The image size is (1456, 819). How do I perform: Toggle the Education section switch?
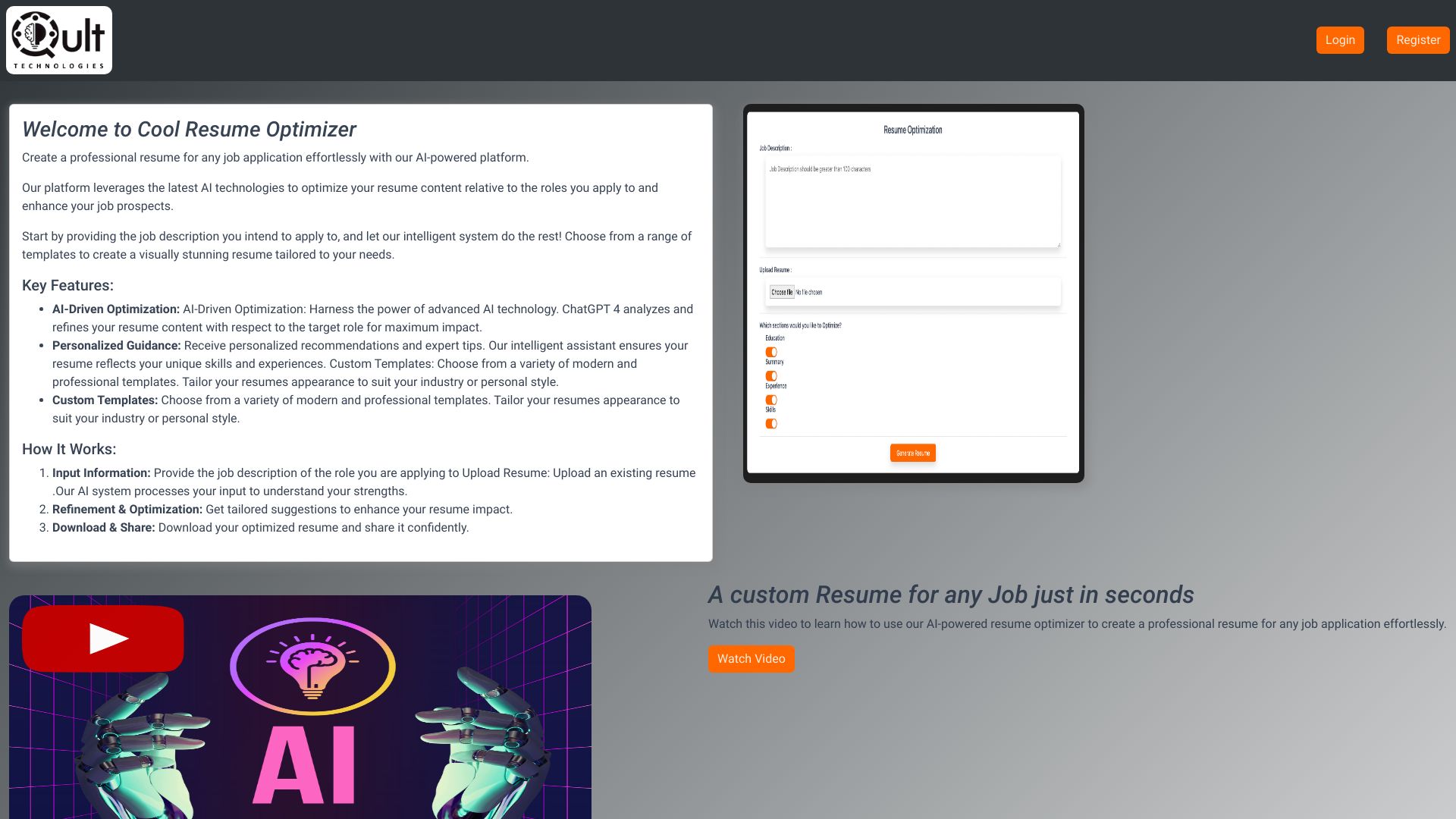pos(770,352)
